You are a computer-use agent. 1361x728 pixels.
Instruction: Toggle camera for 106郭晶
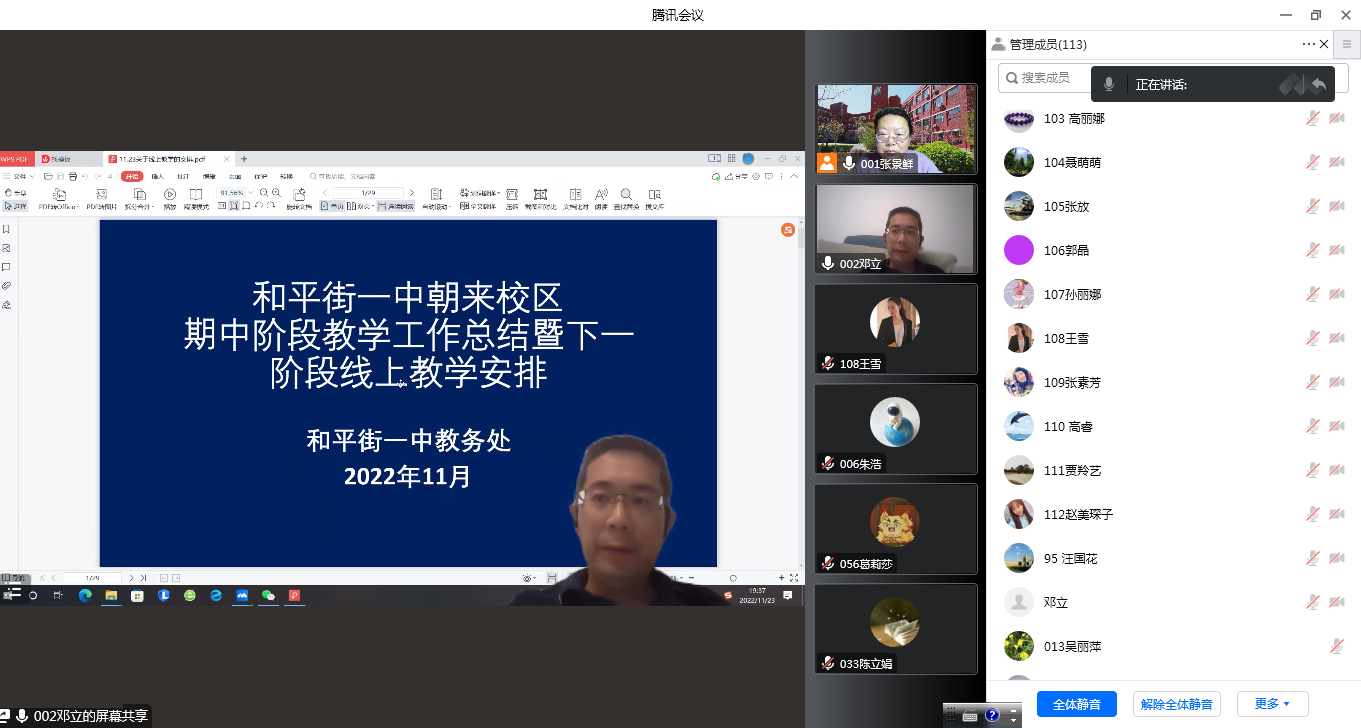coord(1336,251)
